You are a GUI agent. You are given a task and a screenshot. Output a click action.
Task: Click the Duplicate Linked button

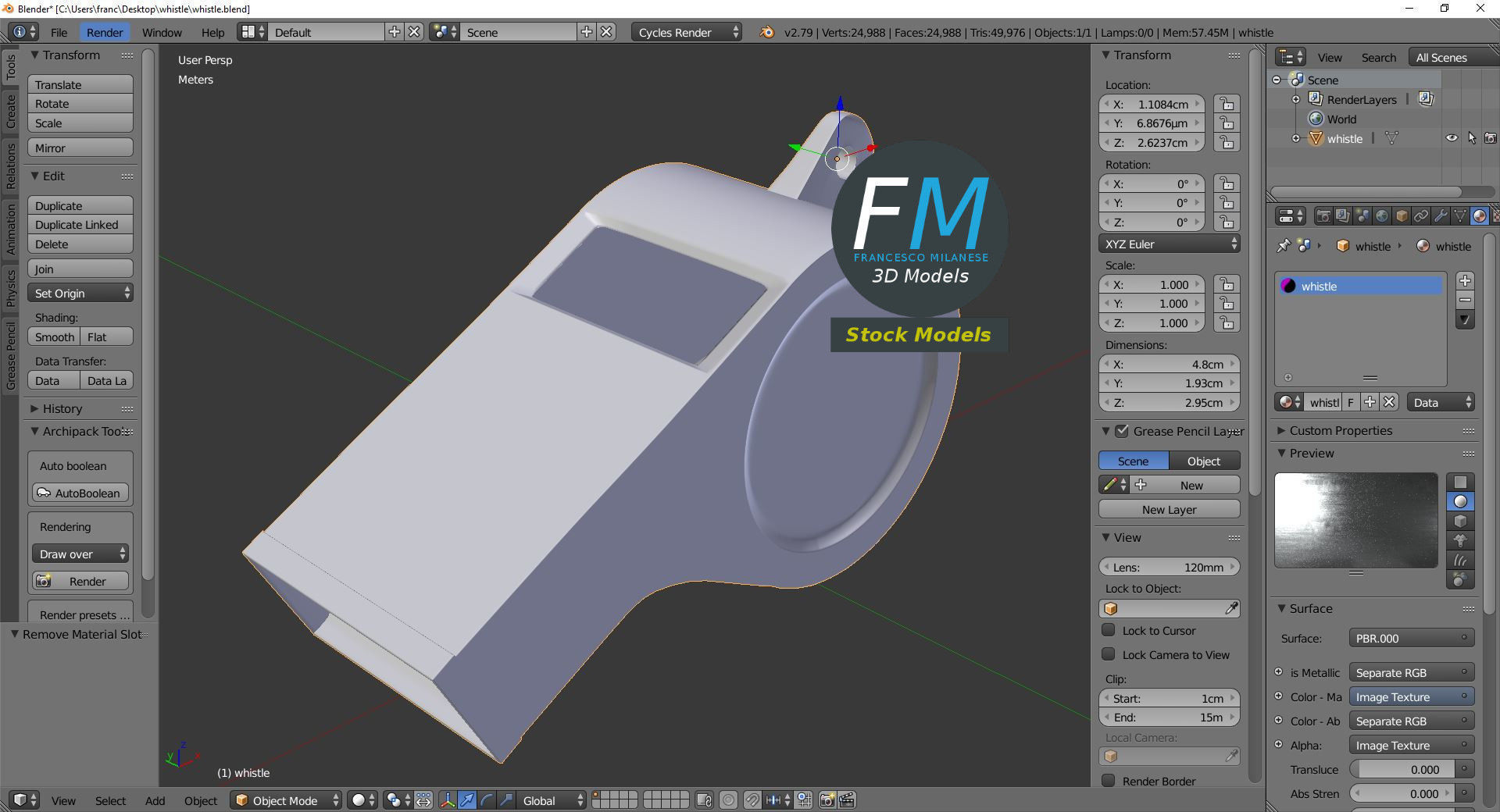pyautogui.click(x=80, y=224)
